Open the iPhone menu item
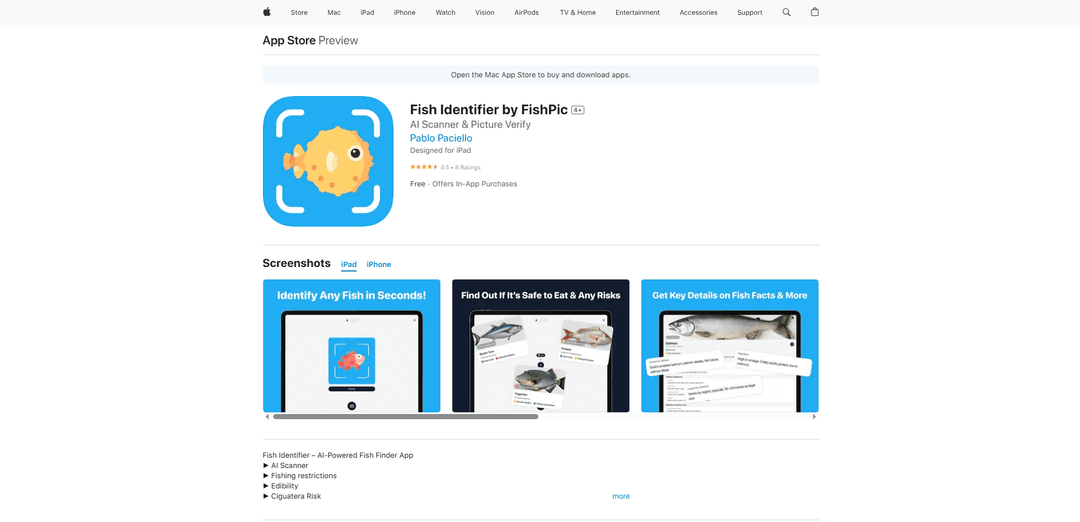The width and height of the screenshot is (1080, 522). click(x=404, y=12)
